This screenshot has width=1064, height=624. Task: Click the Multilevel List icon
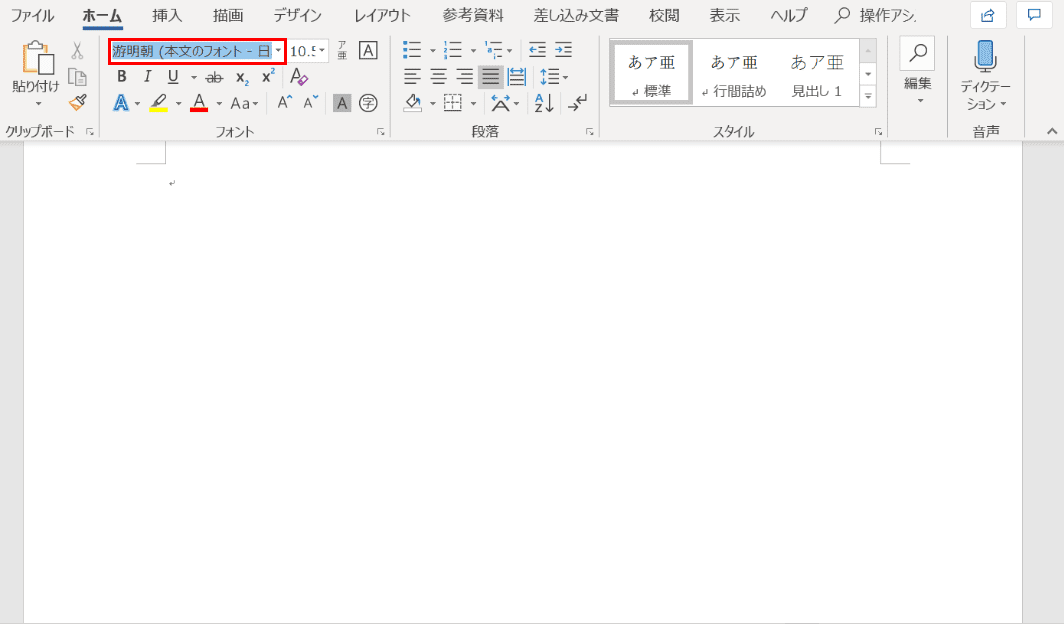click(493, 50)
